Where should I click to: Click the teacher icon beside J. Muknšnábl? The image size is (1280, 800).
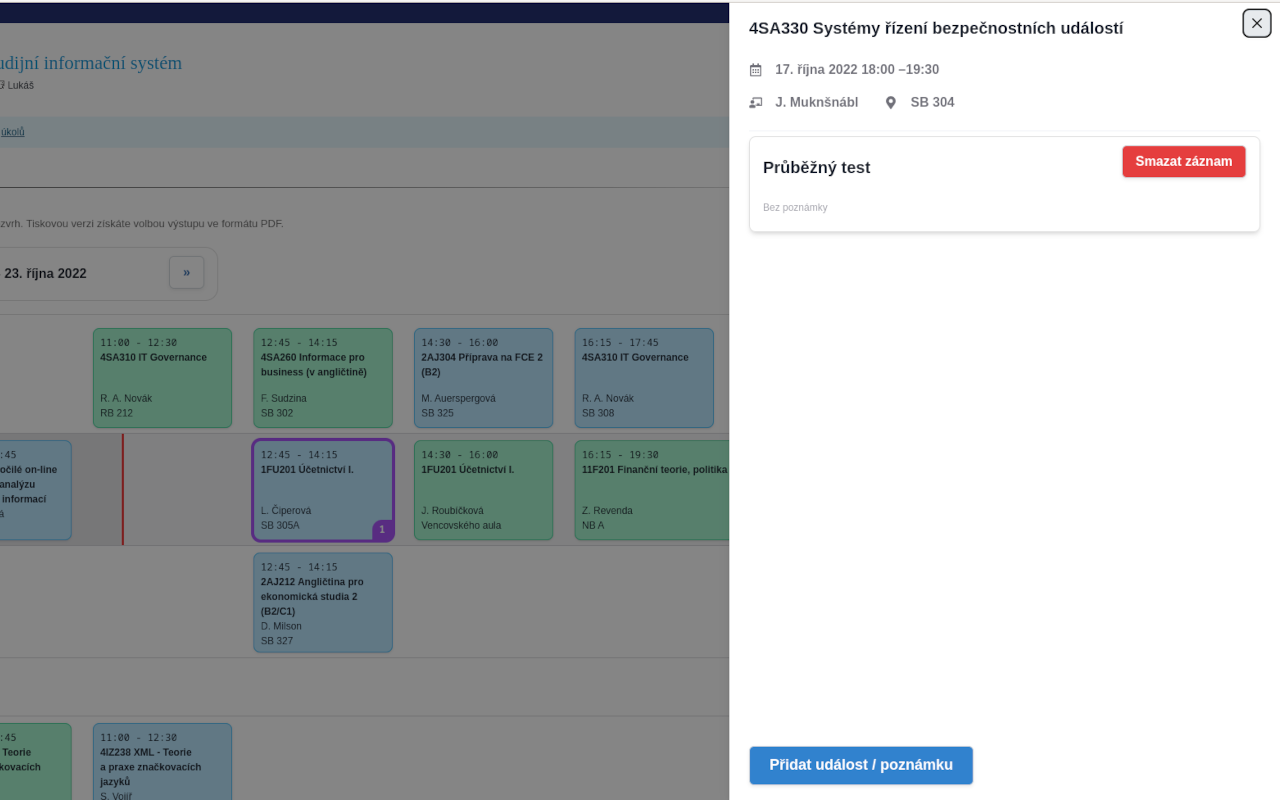tap(756, 103)
